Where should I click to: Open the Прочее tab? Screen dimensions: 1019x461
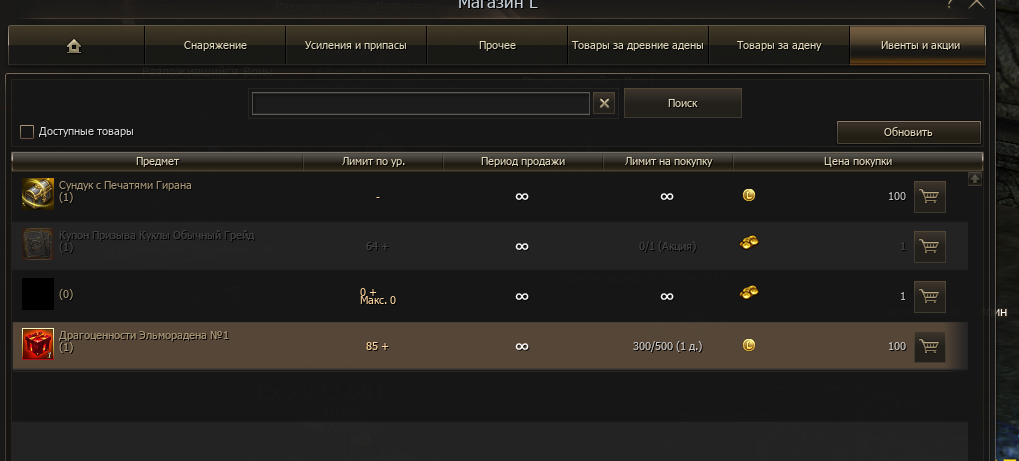(x=497, y=46)
